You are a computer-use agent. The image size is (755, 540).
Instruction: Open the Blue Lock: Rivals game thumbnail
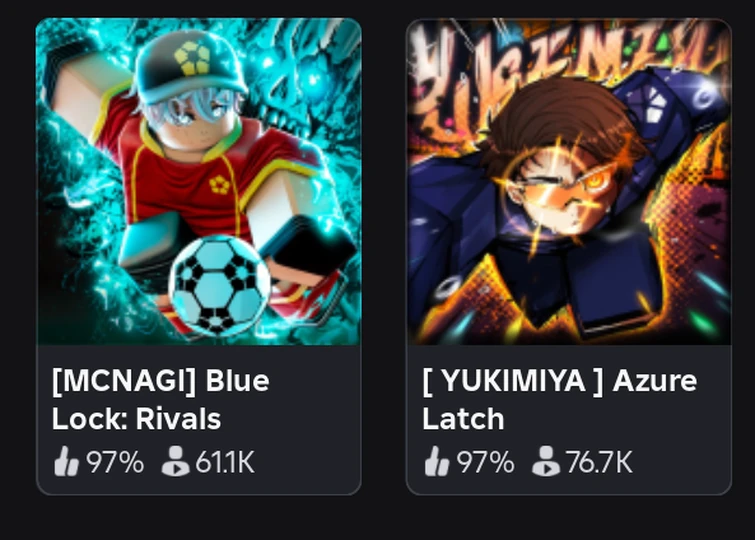pos(198,182)
